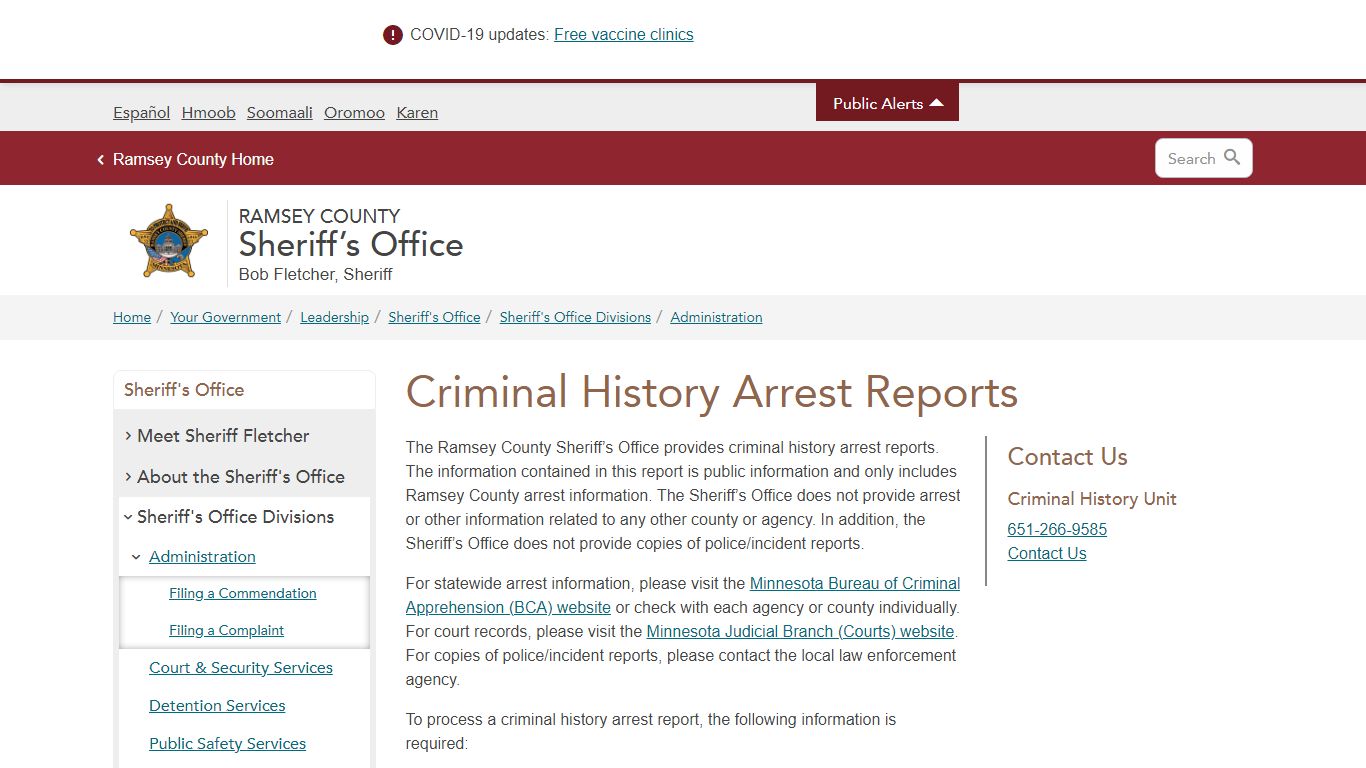Open About the Sheriff's Office menu item
Screen dimensions: 1366x768
pyautogui.click(x=241, y=477)
